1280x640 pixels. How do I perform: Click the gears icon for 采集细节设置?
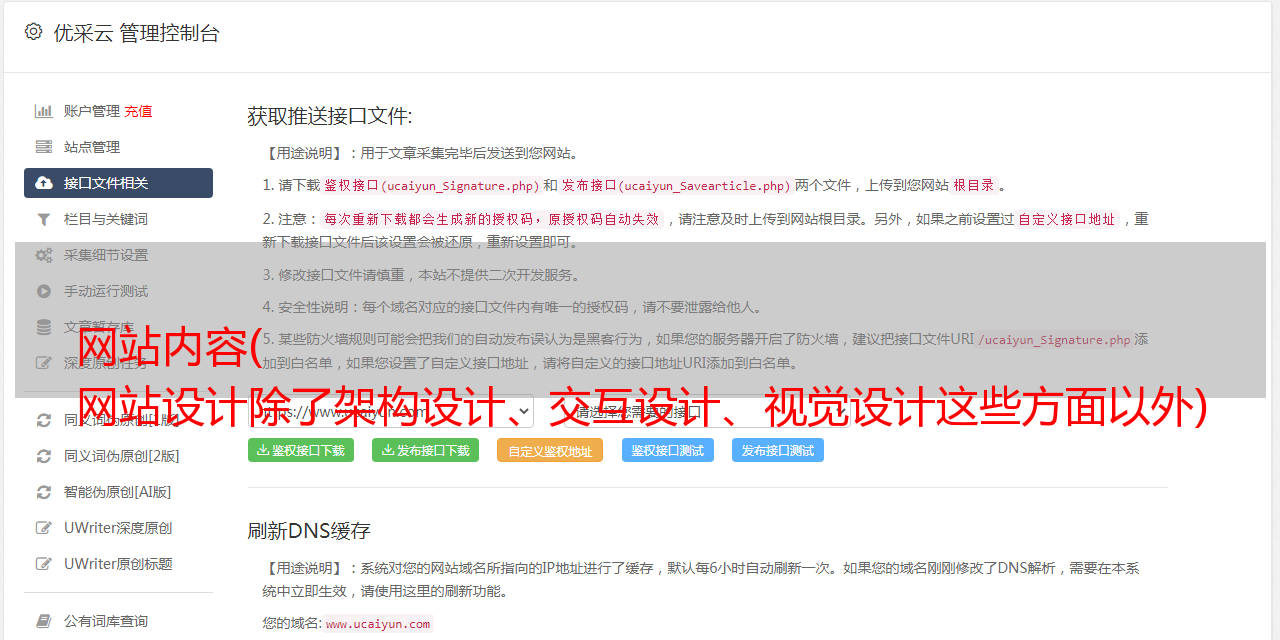[x=44, y=255]
